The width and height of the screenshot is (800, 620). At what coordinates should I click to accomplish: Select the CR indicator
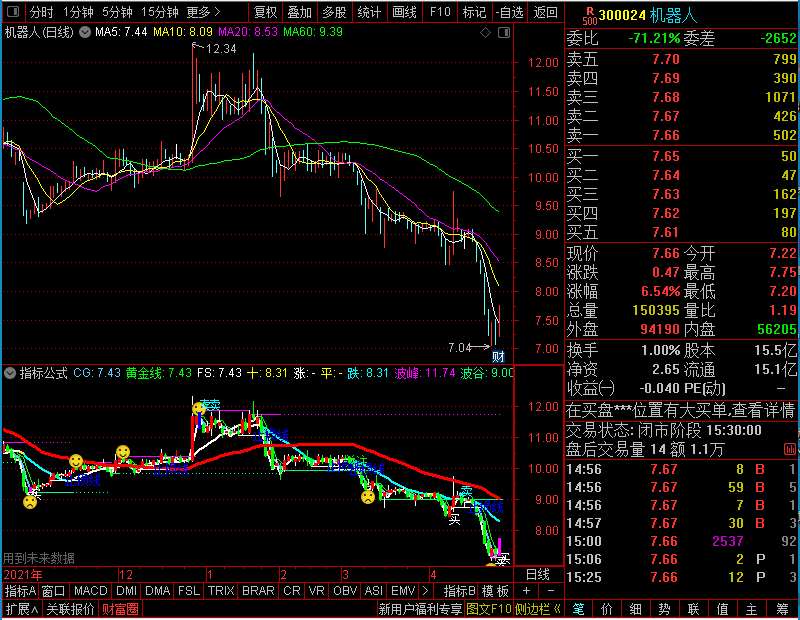pyautogui.click(x=291, y=591)
